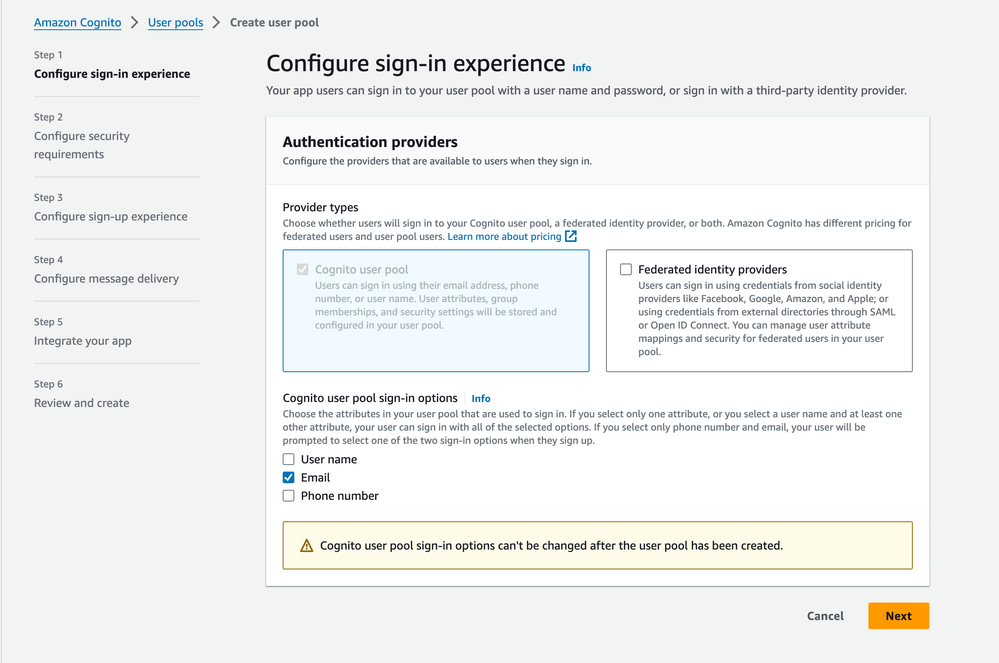Select Step 2 Configure security requirements
The width and height of the screenshot is (999, 663).
[x=82, y=145]
